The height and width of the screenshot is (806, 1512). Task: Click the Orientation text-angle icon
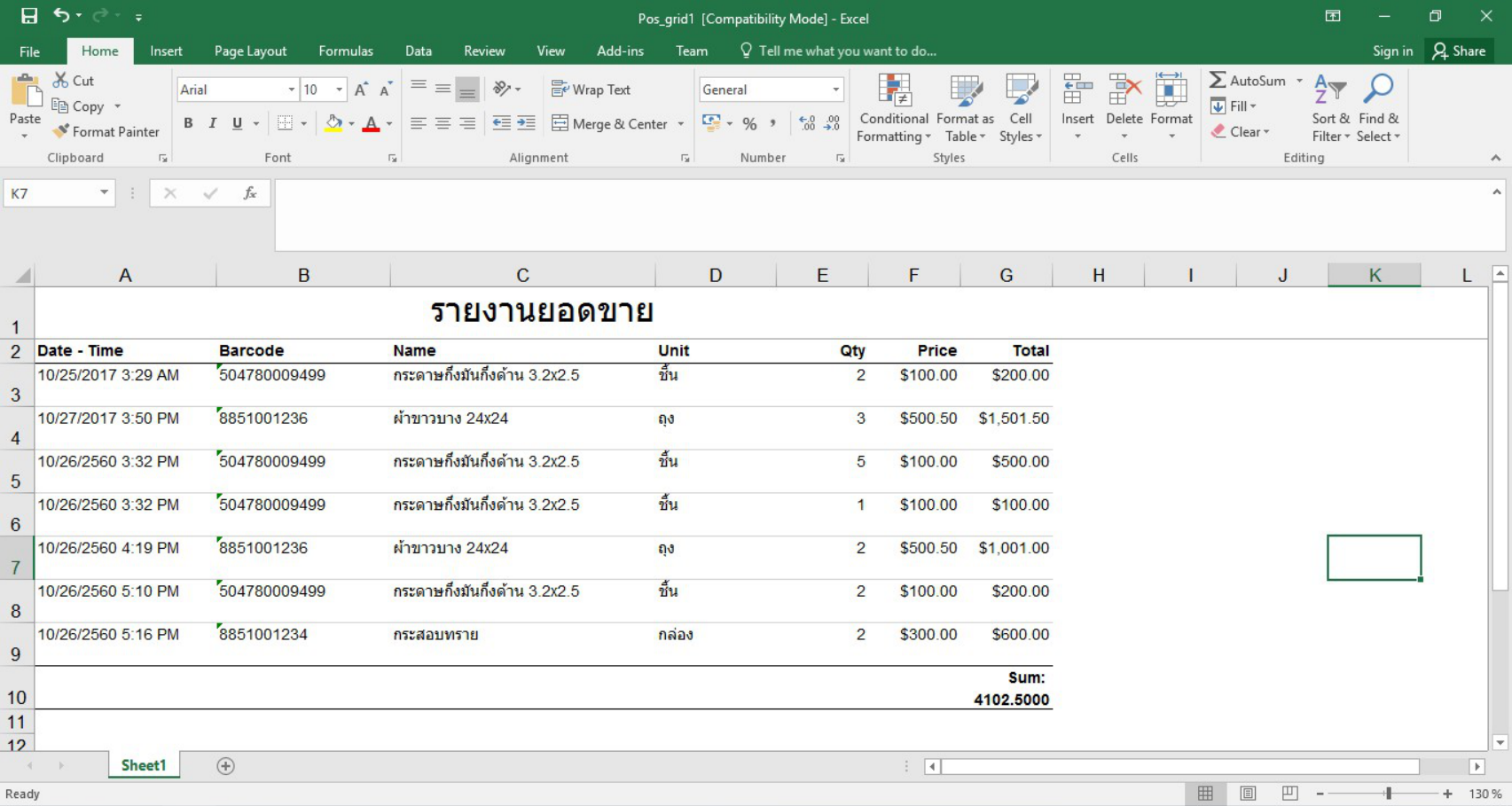pos(502,89)
